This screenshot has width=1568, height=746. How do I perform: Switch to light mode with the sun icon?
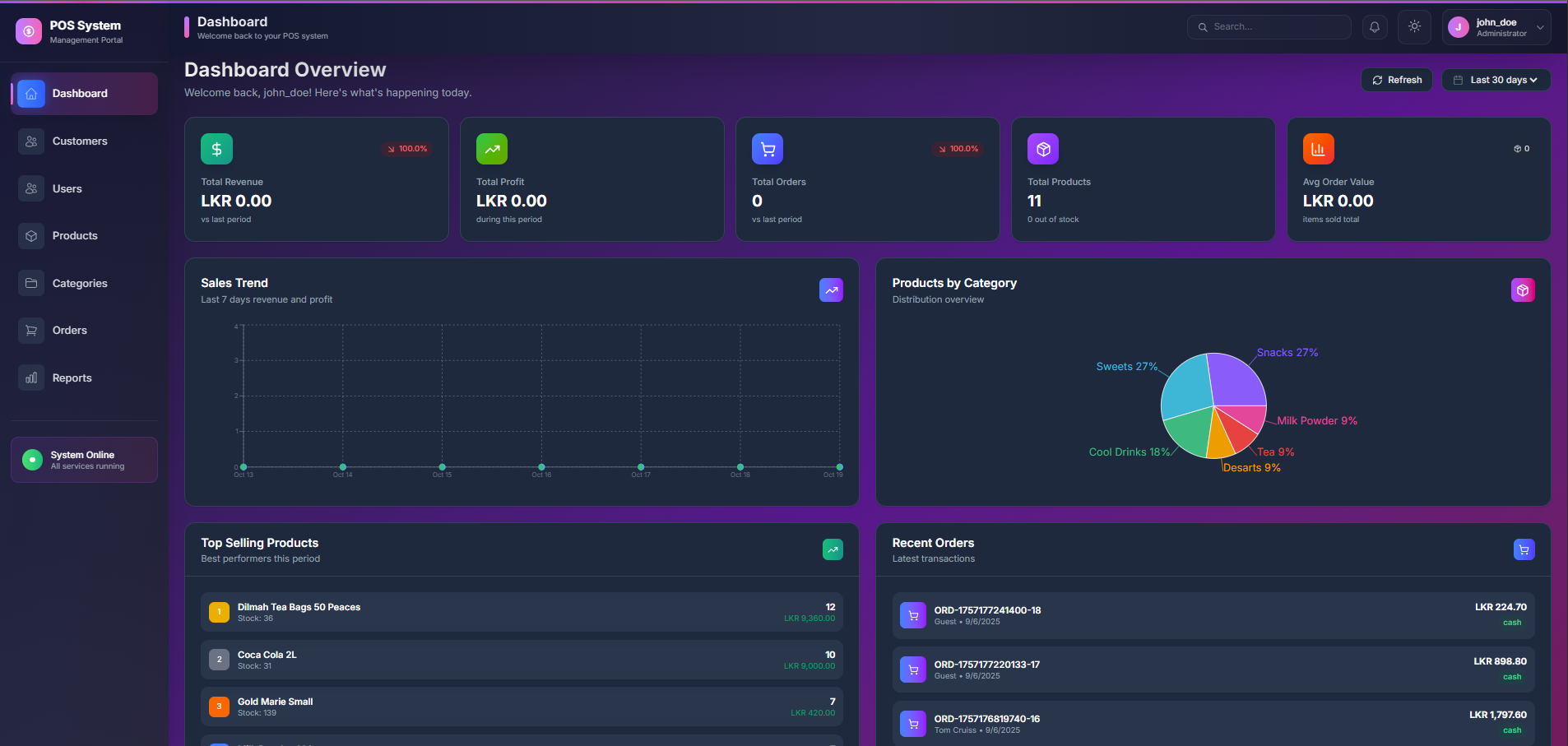pos(1414,26)
